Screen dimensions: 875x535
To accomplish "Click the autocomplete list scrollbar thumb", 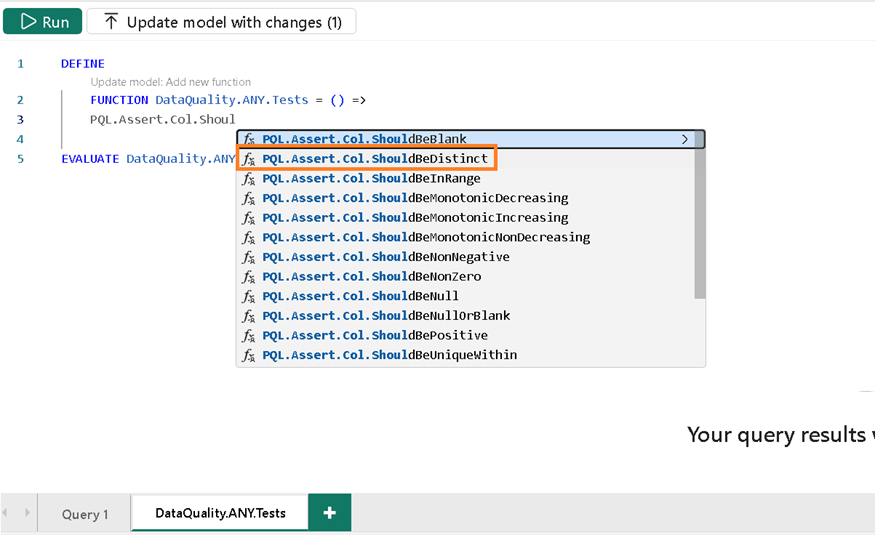I will (x=700, y=215).
